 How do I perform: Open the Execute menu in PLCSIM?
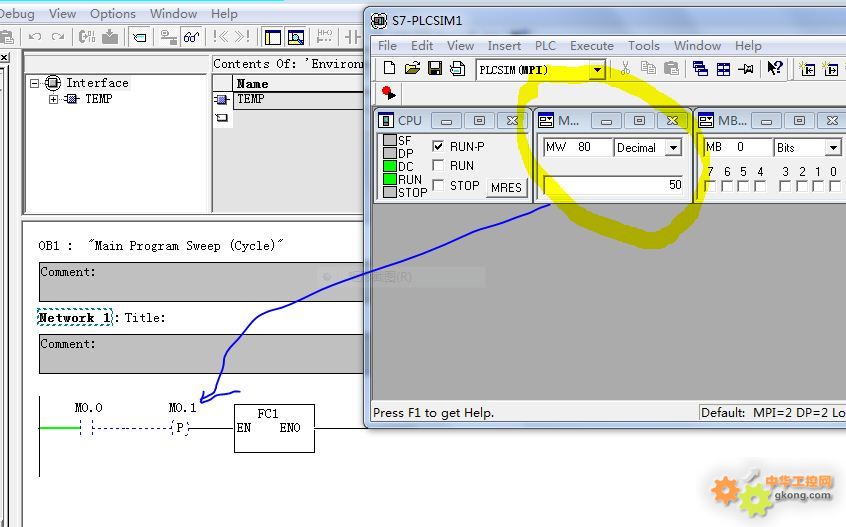(x=592, y=46)
